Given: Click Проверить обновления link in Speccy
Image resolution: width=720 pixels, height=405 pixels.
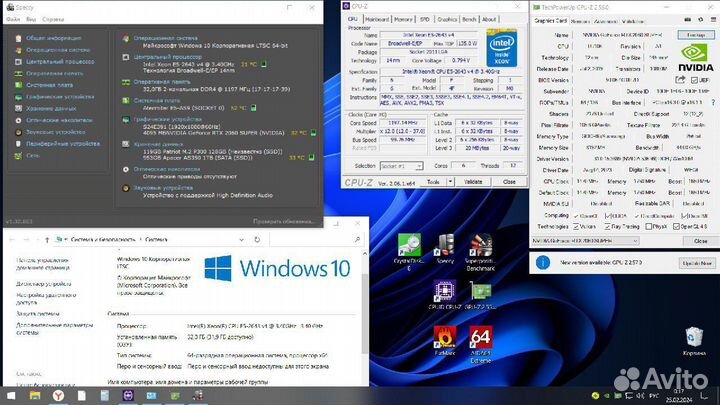Looking at the screenshot, I should [x=284, y=221].
